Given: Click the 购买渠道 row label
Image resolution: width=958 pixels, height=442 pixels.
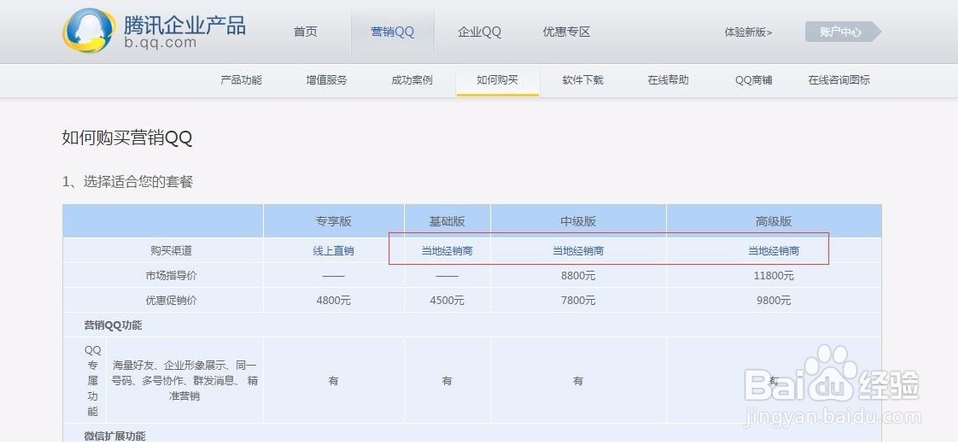Looking at the screenshot, I should point(171,251).
